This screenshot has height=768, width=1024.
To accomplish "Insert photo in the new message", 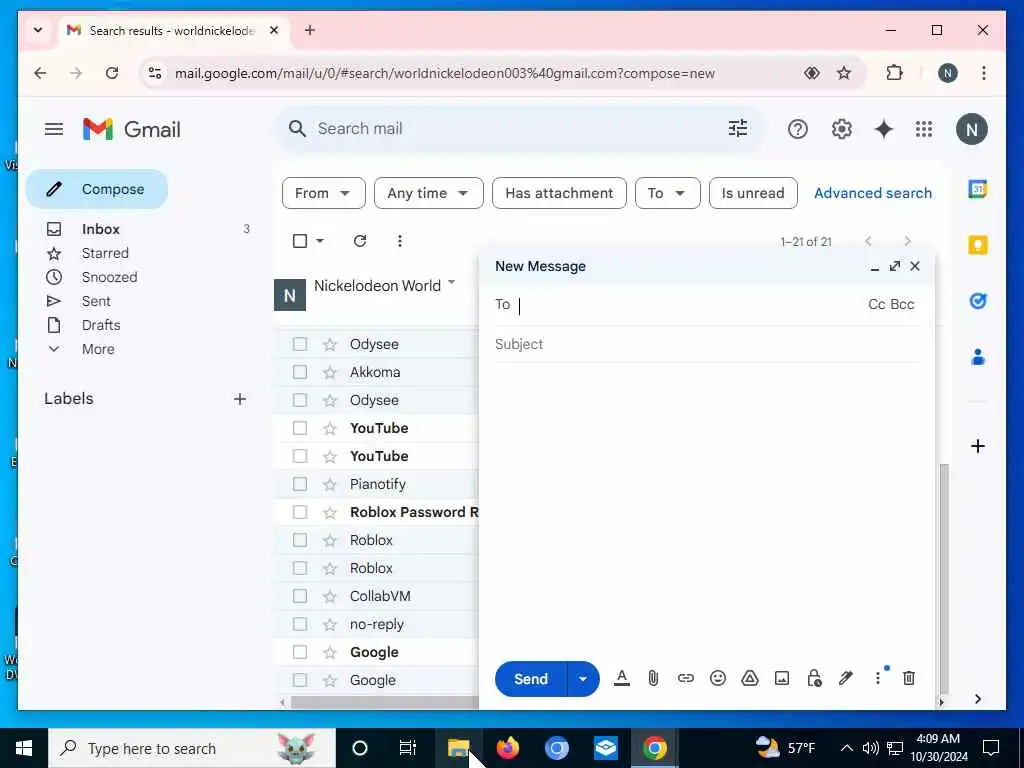I will [x=782, y=679].
